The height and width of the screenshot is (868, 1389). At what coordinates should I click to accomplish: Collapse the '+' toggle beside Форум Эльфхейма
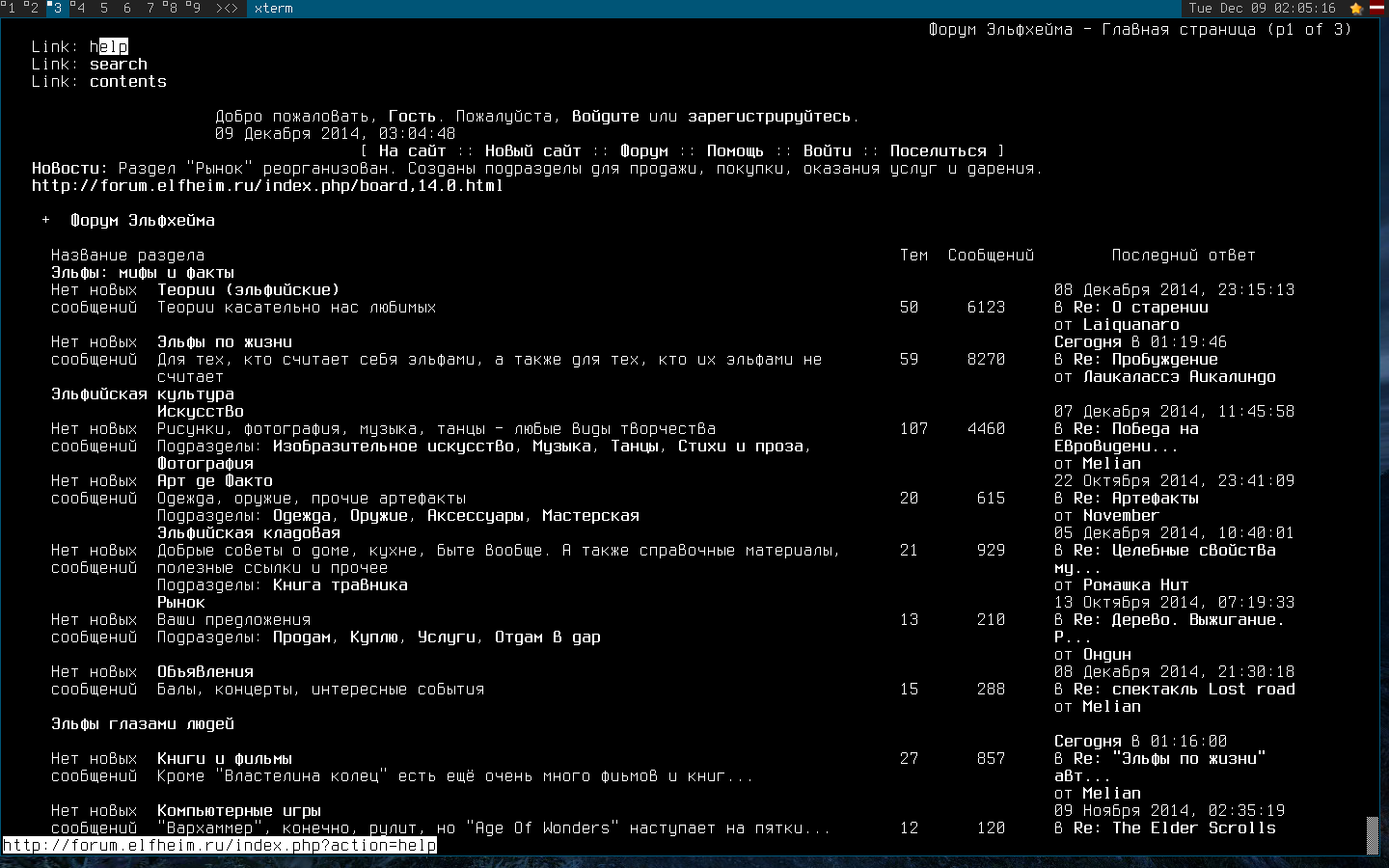click(x=46, y=220)
